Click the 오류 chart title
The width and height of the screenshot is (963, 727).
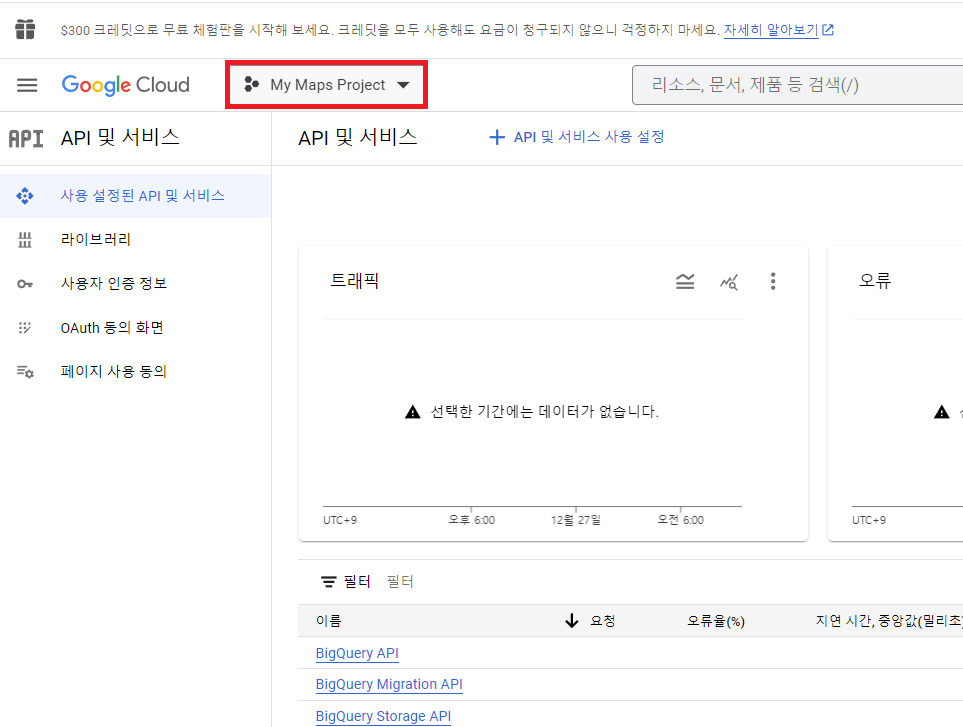(x=875, y=281)
